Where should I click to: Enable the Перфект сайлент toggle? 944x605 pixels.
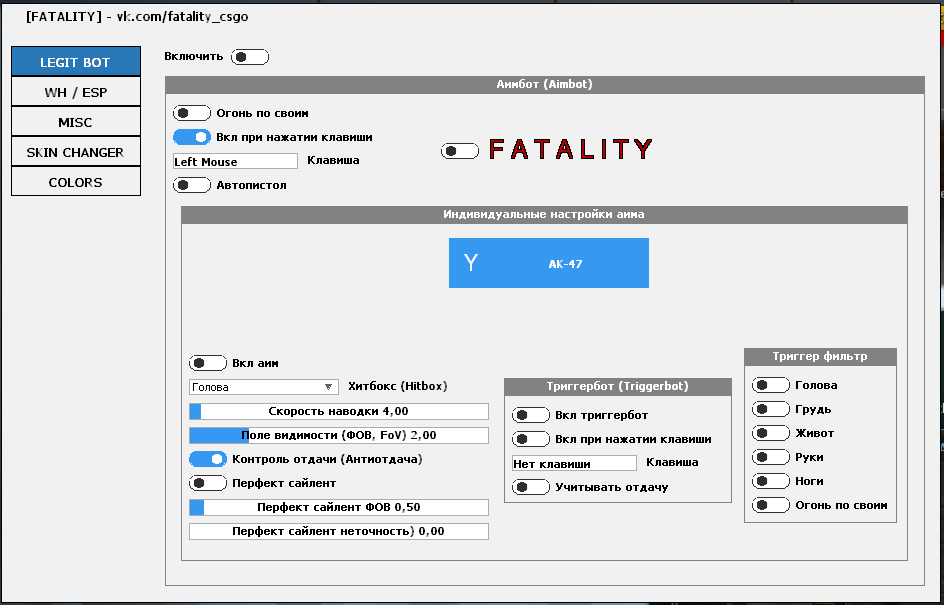[208, 483]
